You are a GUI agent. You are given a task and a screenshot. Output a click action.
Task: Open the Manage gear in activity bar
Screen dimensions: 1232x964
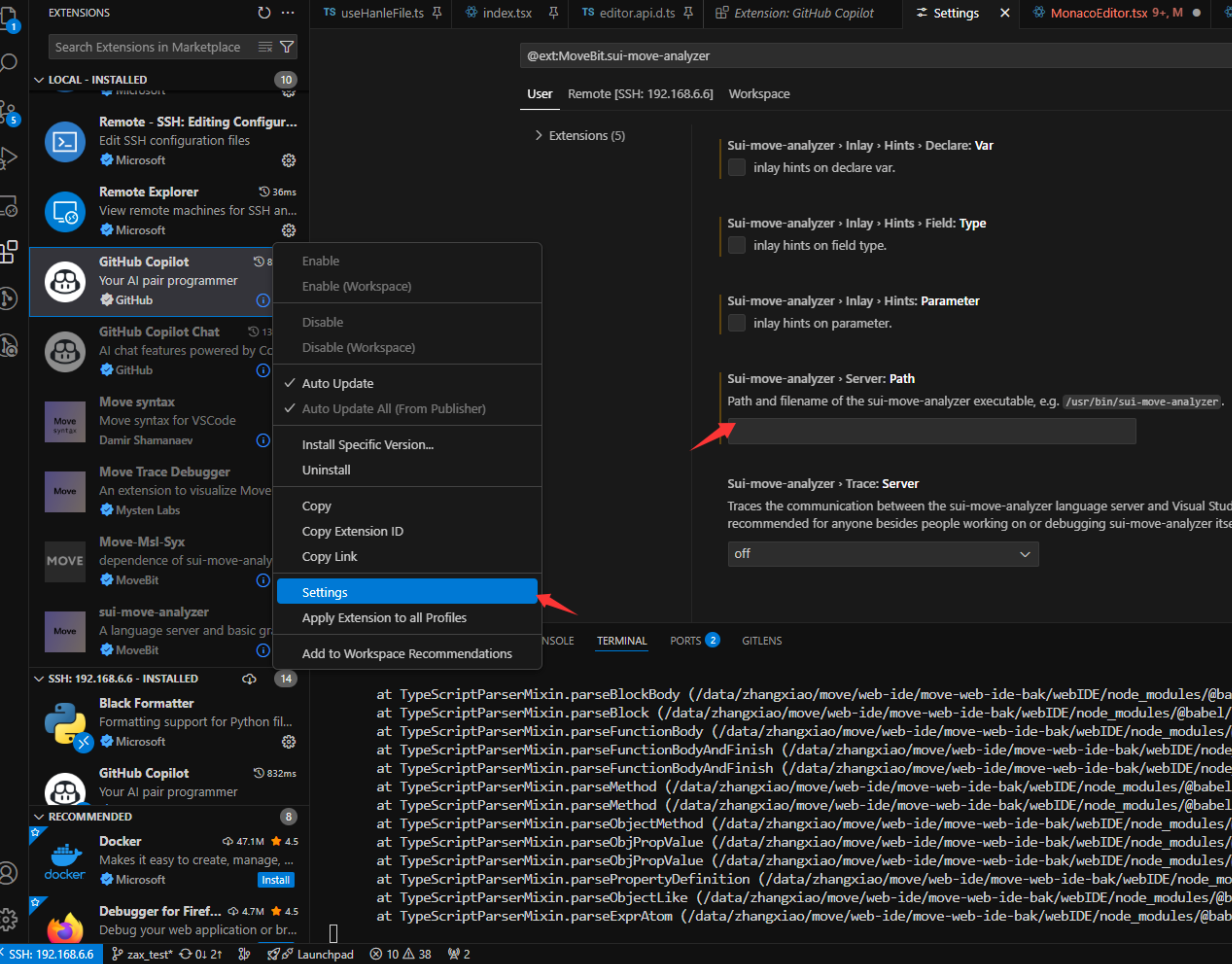coord(8,919)
